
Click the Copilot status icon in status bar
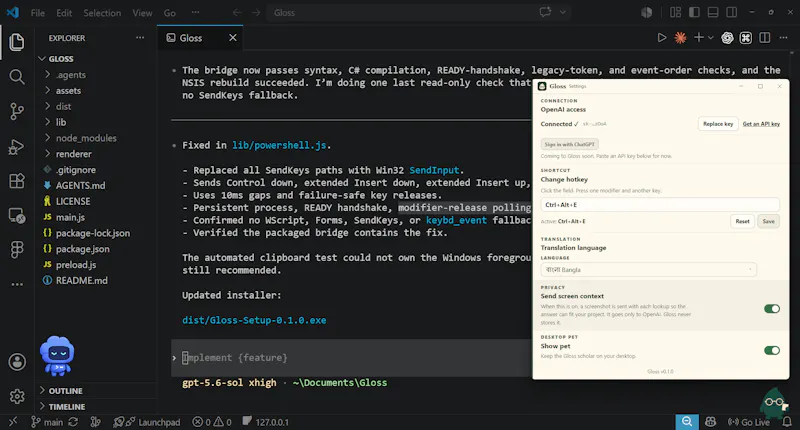tap(710, 422)
